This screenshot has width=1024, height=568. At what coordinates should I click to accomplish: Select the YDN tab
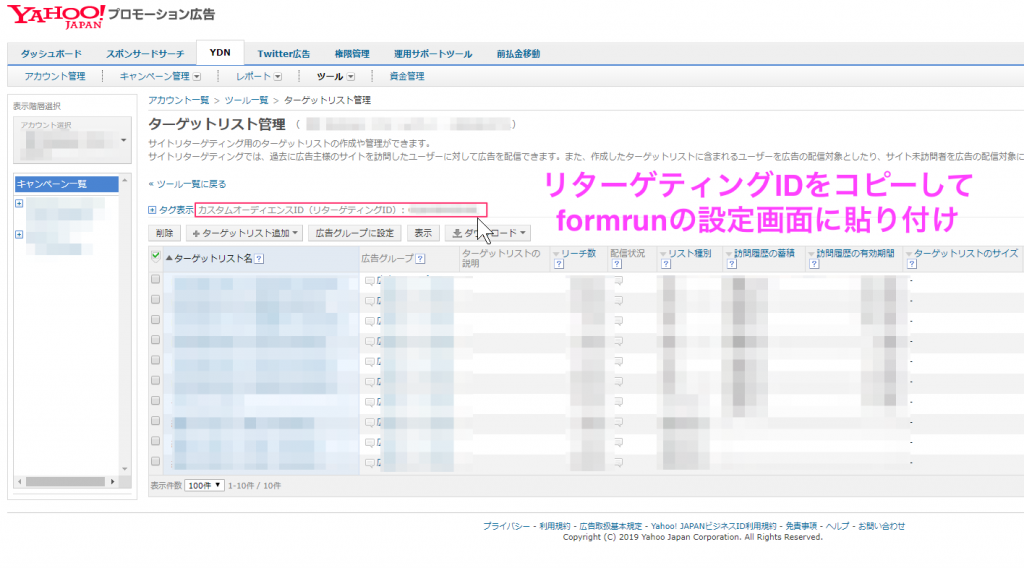220,52
